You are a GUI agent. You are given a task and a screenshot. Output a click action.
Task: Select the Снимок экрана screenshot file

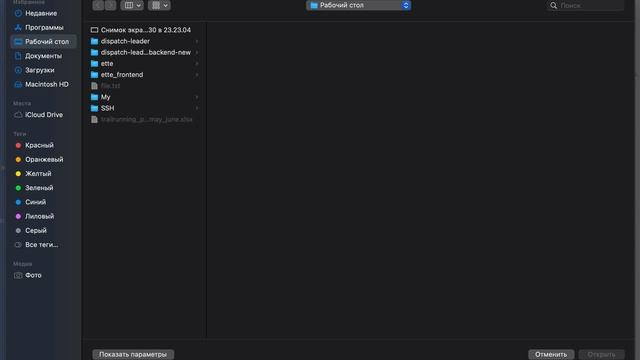coord(141,30)
